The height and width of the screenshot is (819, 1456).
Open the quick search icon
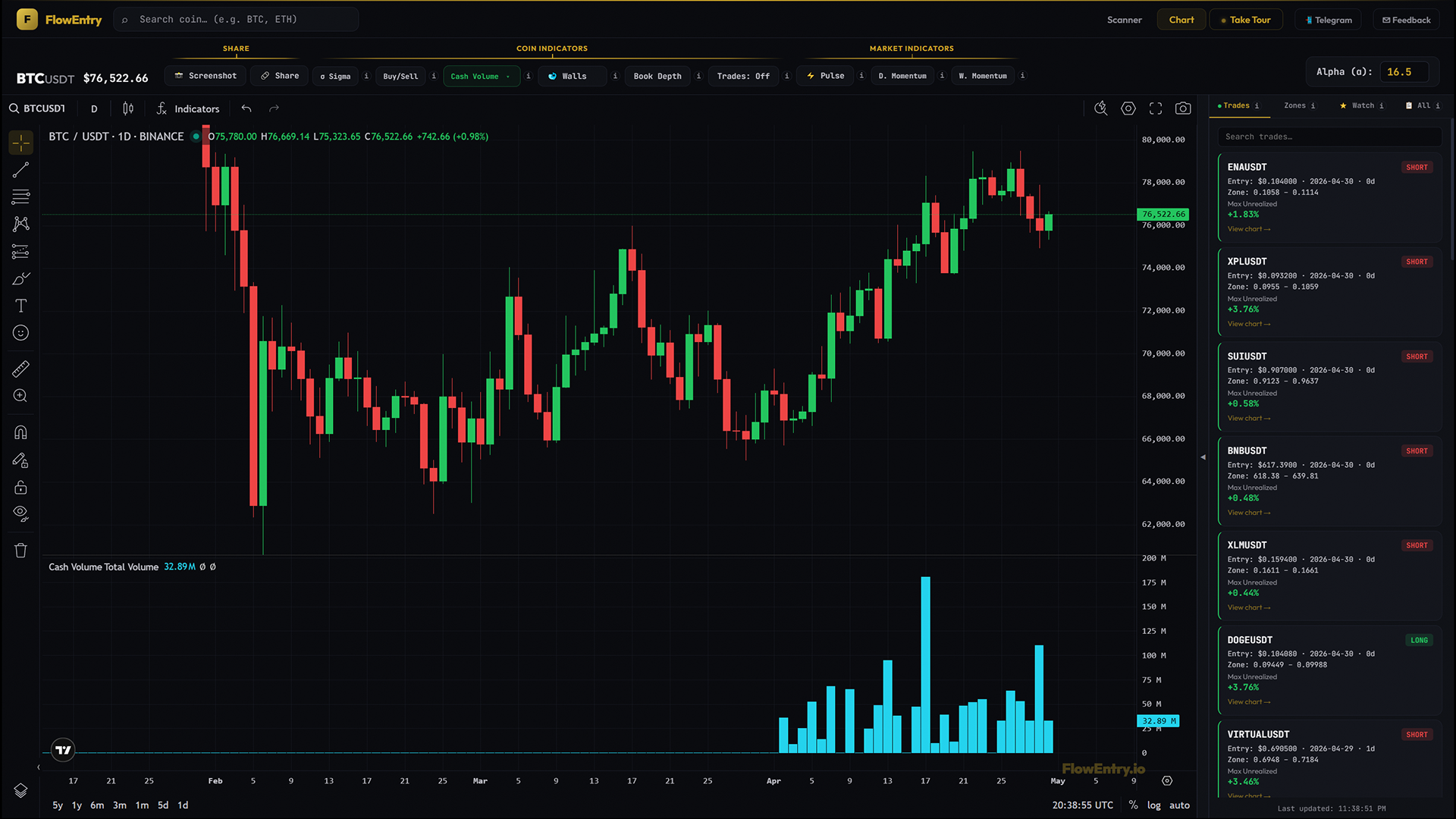[1101, 108]
